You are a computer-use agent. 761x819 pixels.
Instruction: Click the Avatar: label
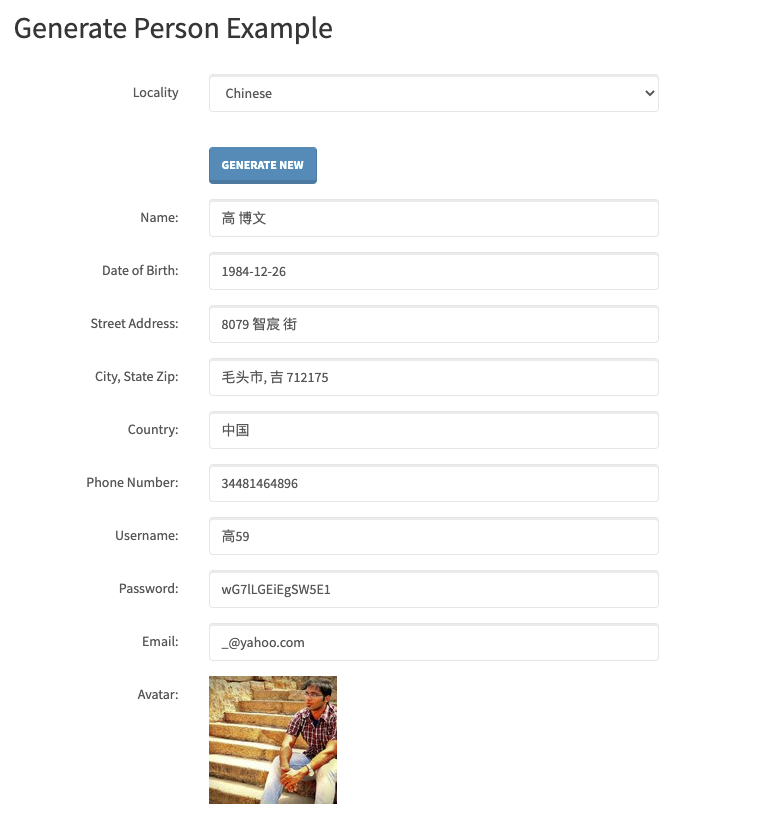point(158,694)
